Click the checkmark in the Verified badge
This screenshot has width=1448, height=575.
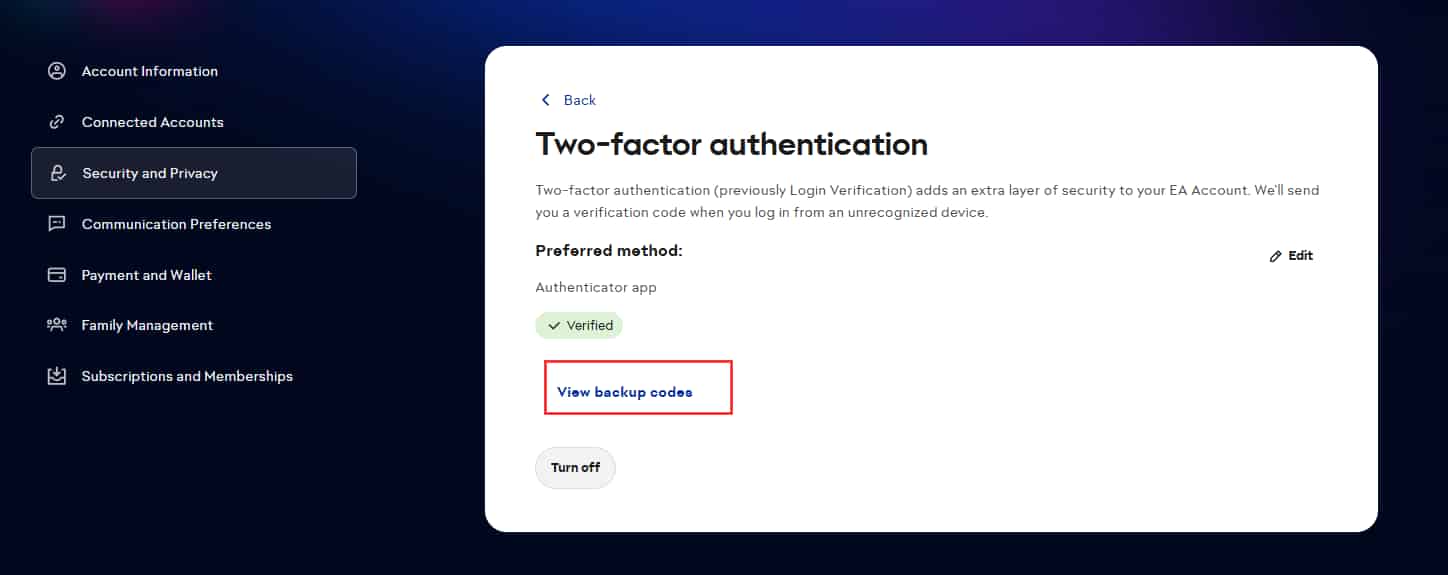(x=554, y=326)
